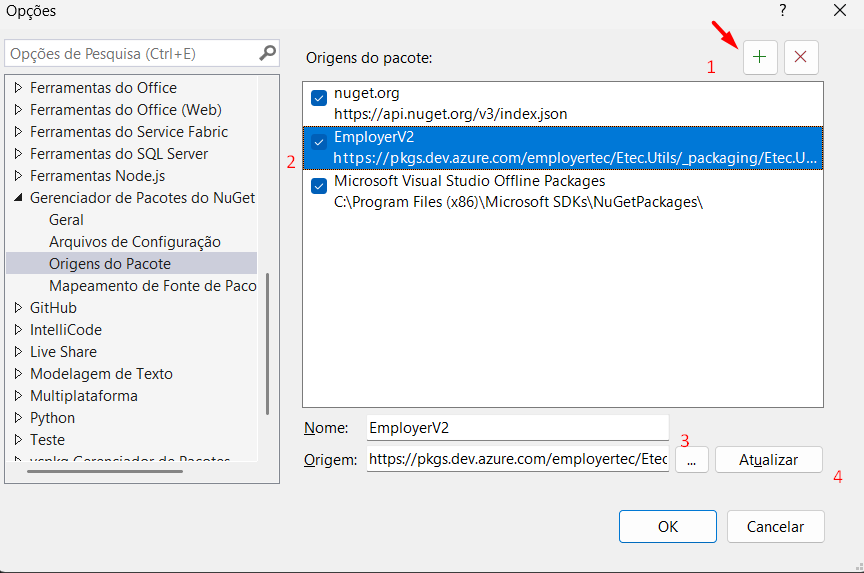Click the search magnifier icon
This screenshot has height=573, width=864.
pos(267,53)
